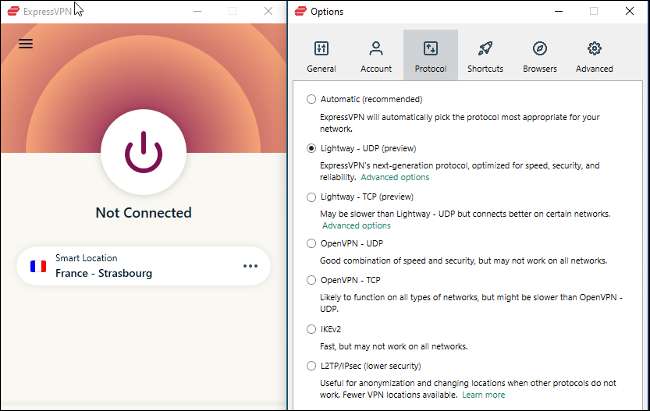Screen dimensions: 650x411
Task: Close the Options window
Action: [630, 11]
